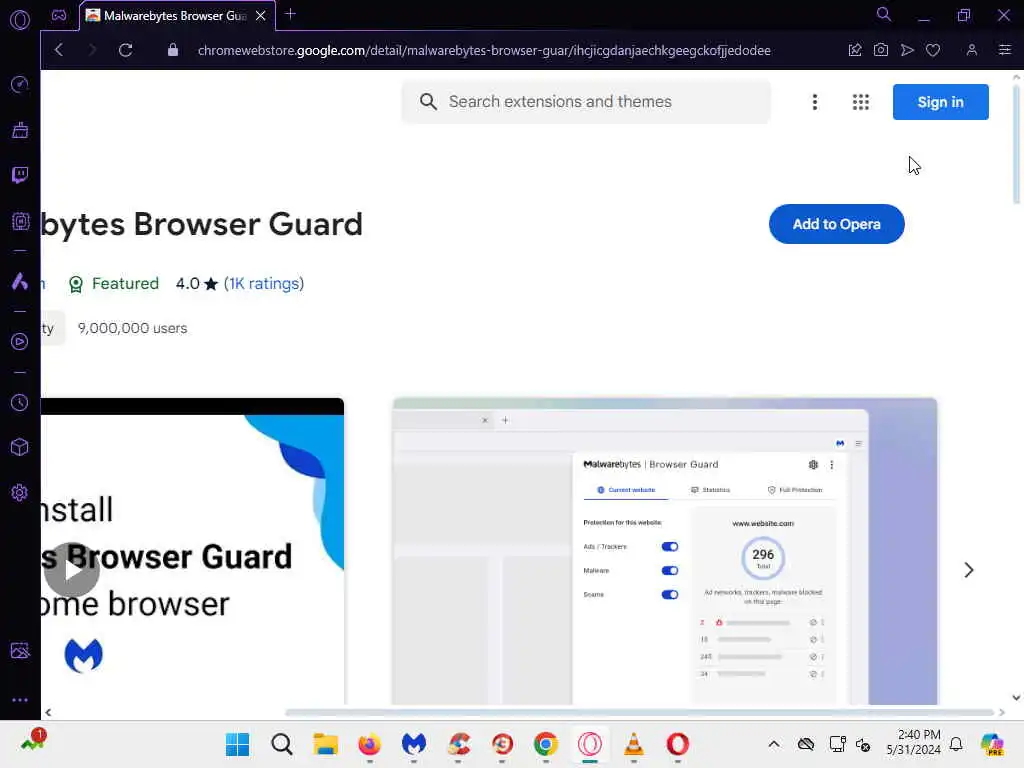The image size is (1024, 768).
Task: Open Settings gear in sidebar
Action: [20, 492]
